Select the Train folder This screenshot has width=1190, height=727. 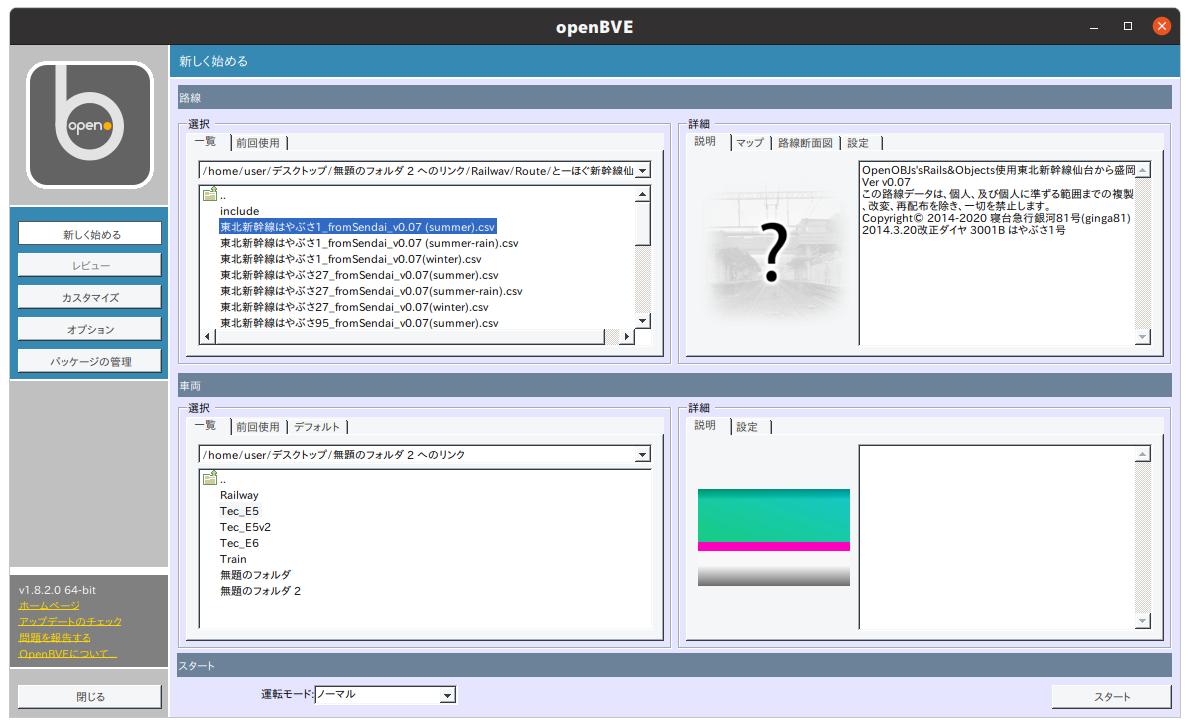point(233,559)
